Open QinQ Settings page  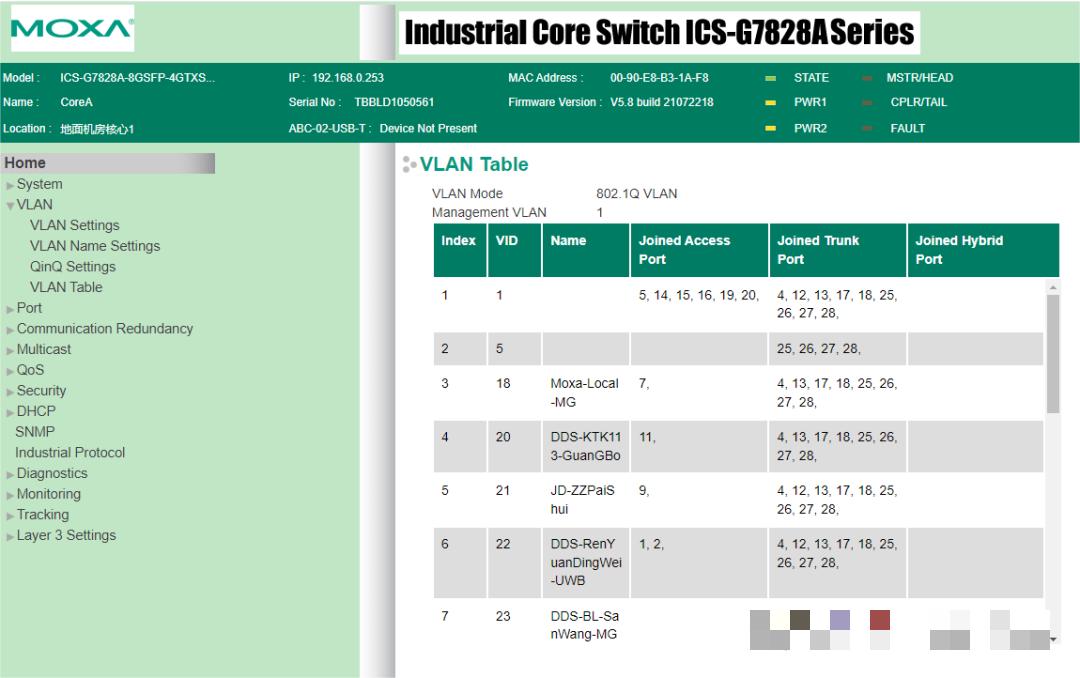pos(73,267)
